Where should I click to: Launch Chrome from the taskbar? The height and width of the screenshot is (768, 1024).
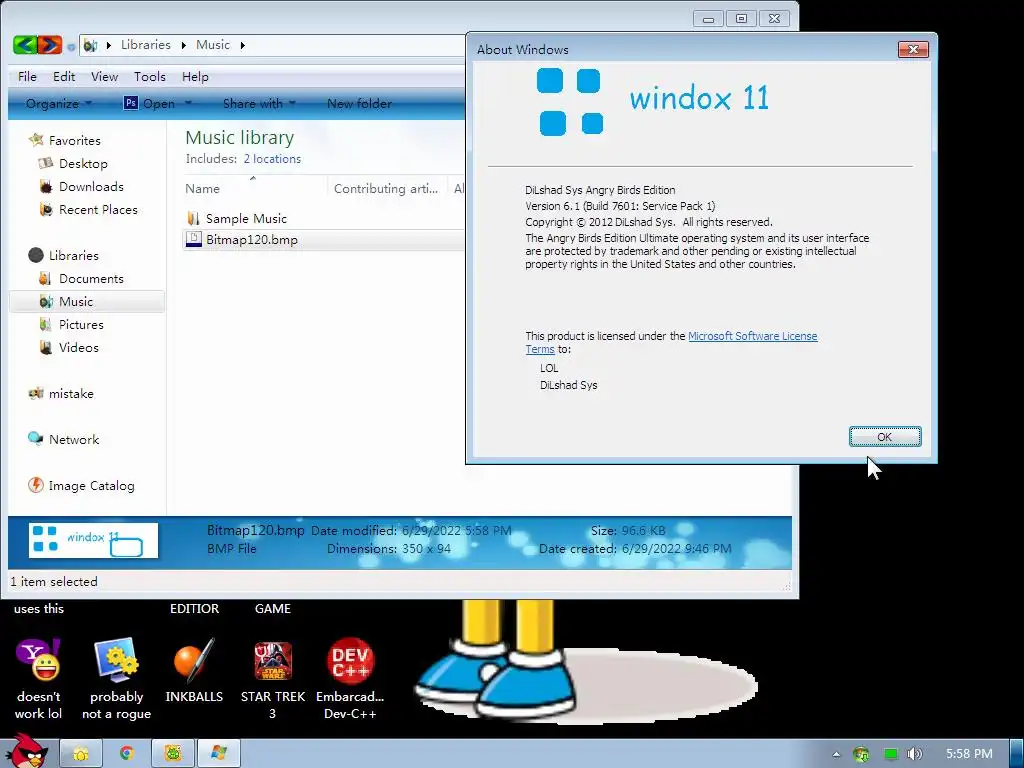click(127, 754)
